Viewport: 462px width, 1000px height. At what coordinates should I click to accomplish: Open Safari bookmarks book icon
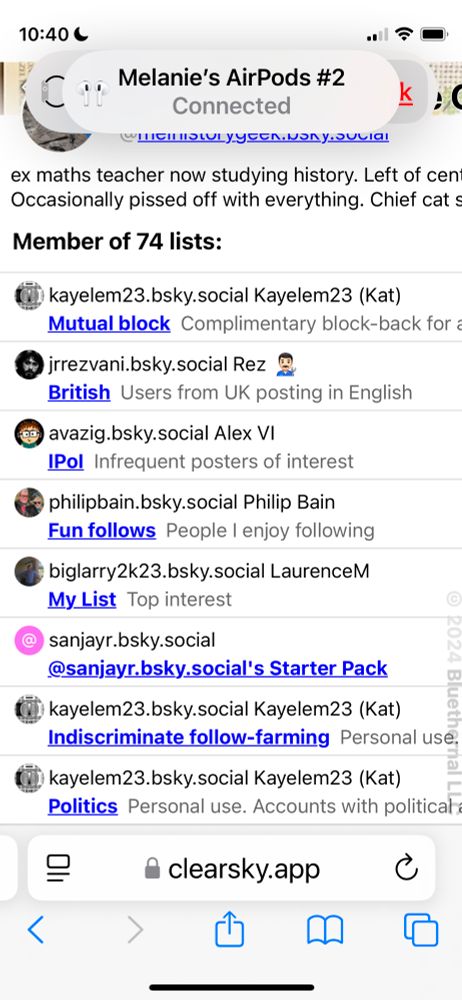coord(325,930)
